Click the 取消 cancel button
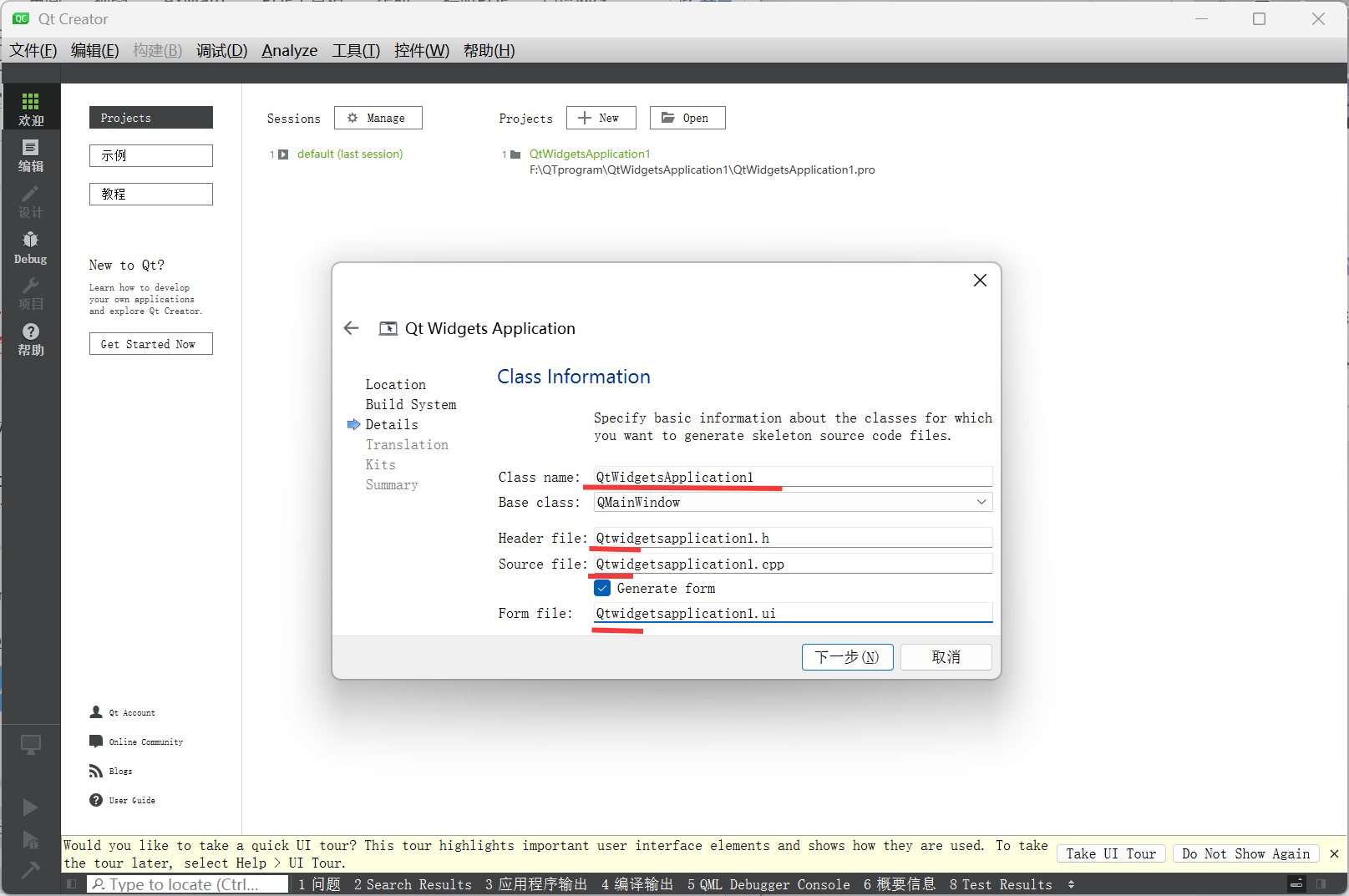The width and height of the screenshot is (1349, 896). 946,657
